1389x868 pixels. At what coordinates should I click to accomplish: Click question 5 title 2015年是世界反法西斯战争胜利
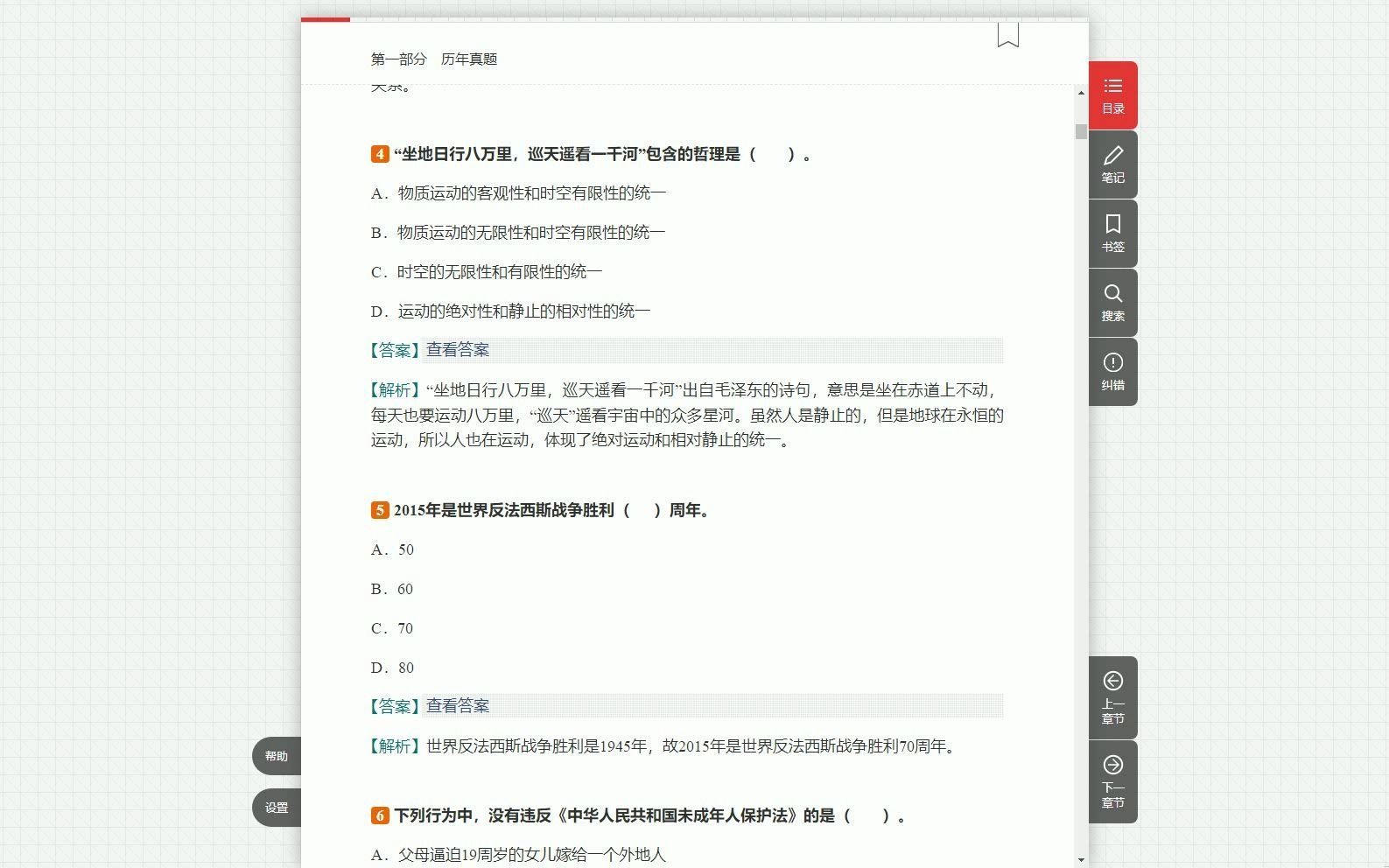point(540,510)
